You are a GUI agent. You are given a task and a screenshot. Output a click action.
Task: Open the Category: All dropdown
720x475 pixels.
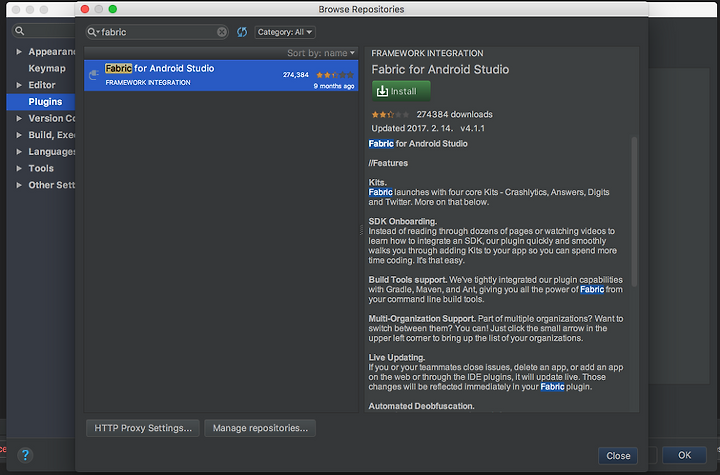(x=285, y=32)
